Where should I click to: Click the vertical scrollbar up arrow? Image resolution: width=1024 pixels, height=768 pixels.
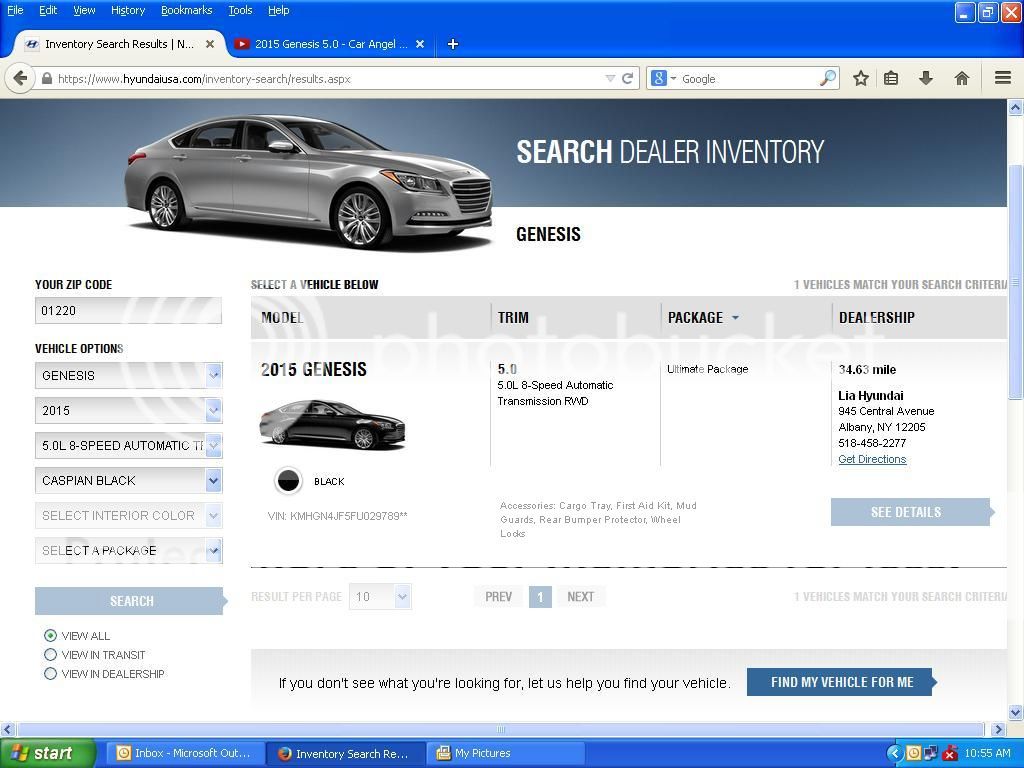pyautogui.click(x=1016, y=108)
